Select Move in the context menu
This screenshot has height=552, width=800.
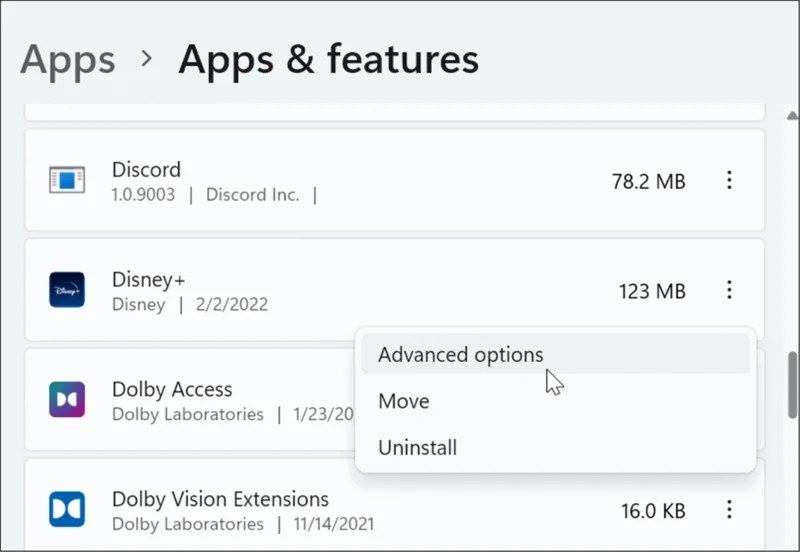pyautogui.click(x=555, y=401)
